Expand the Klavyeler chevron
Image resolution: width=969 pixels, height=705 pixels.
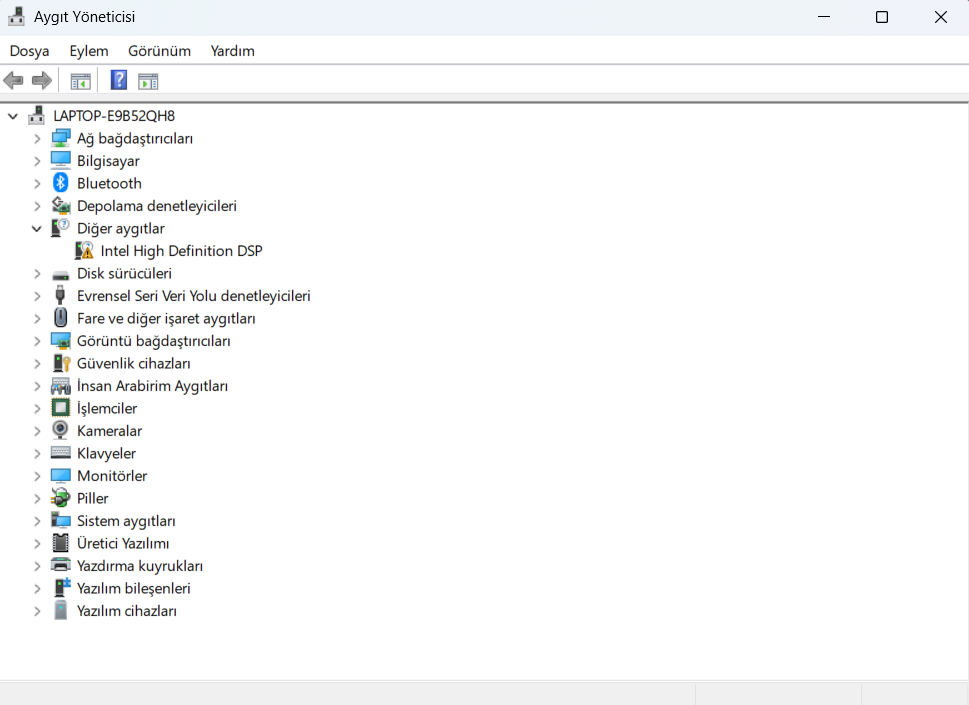tap(37, 454)
